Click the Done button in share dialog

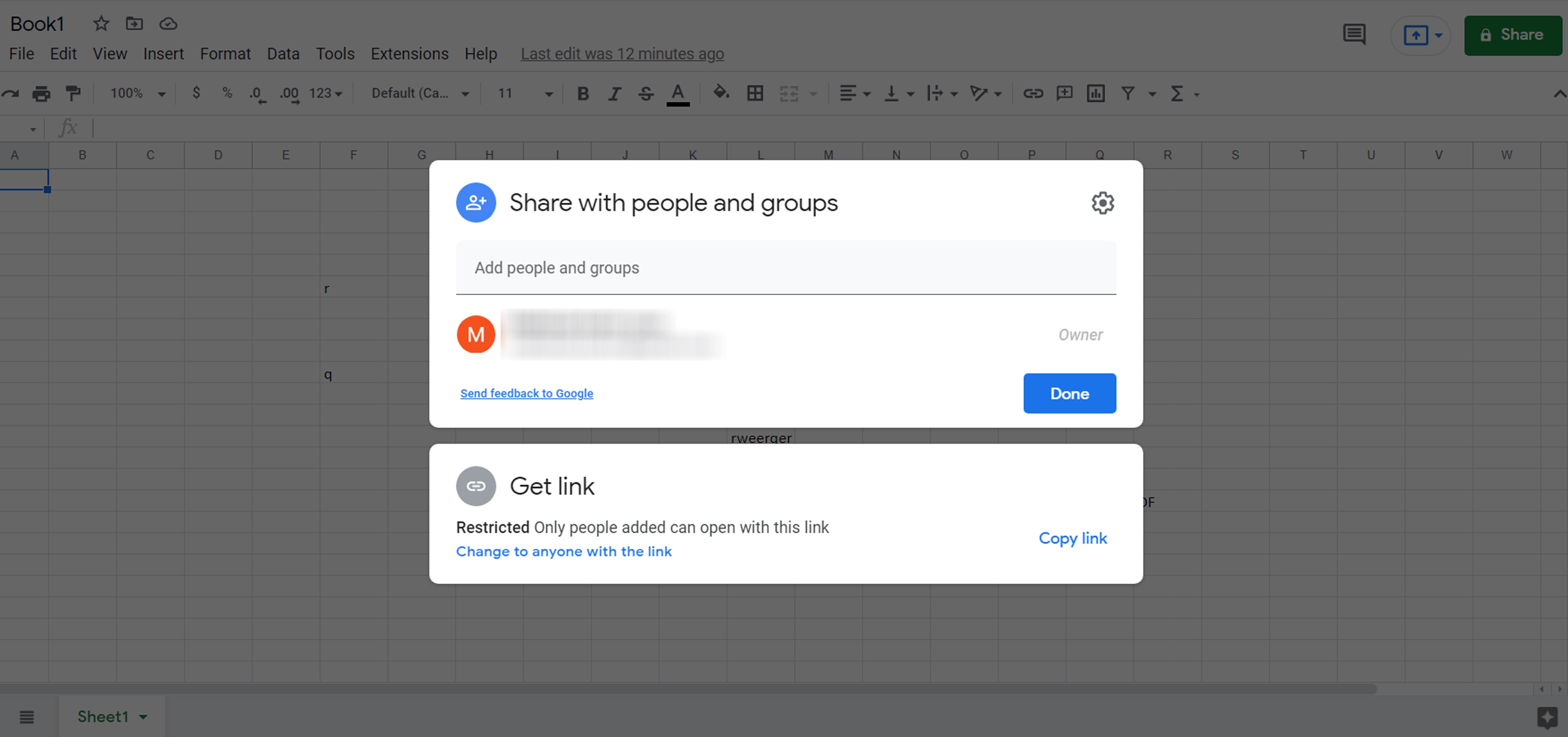click(x=1069, y=393)
